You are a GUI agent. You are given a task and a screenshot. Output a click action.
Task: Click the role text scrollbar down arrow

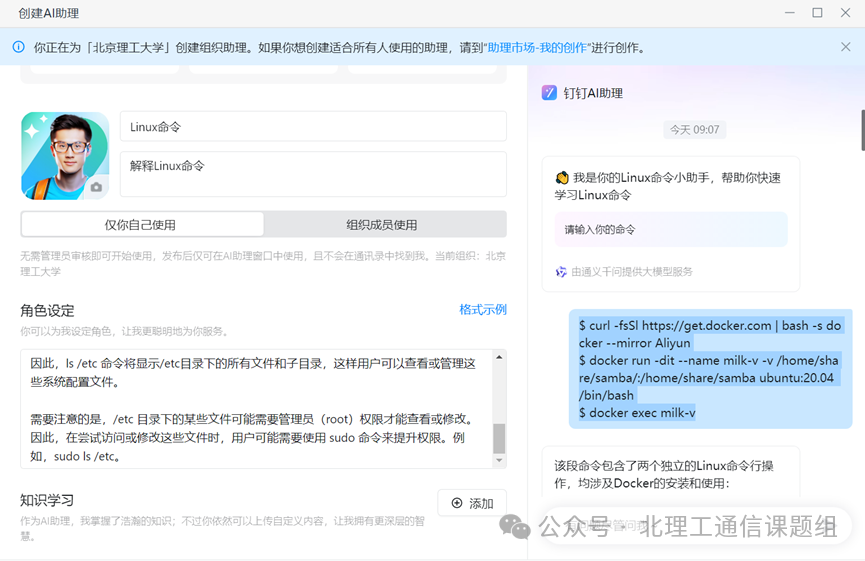tap(499, 460)
